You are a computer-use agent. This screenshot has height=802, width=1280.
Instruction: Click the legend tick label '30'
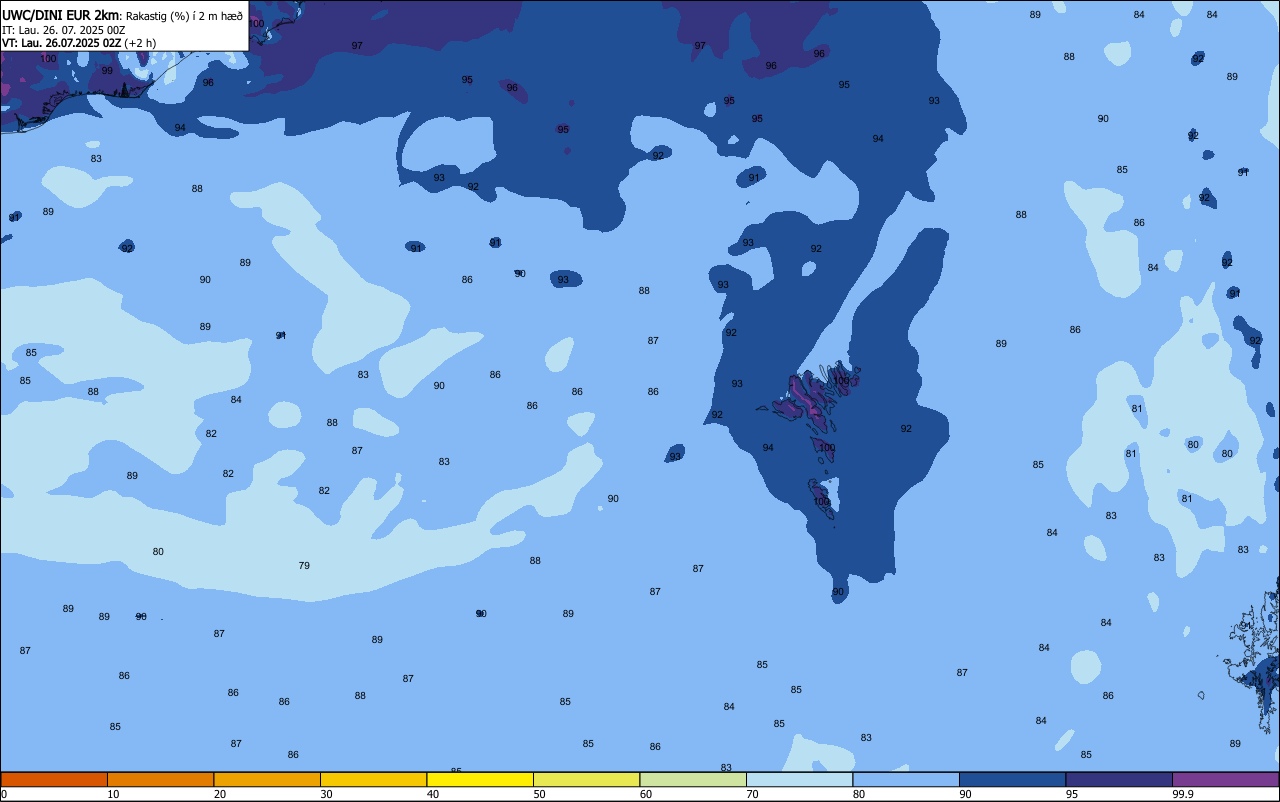coord(326,794)
